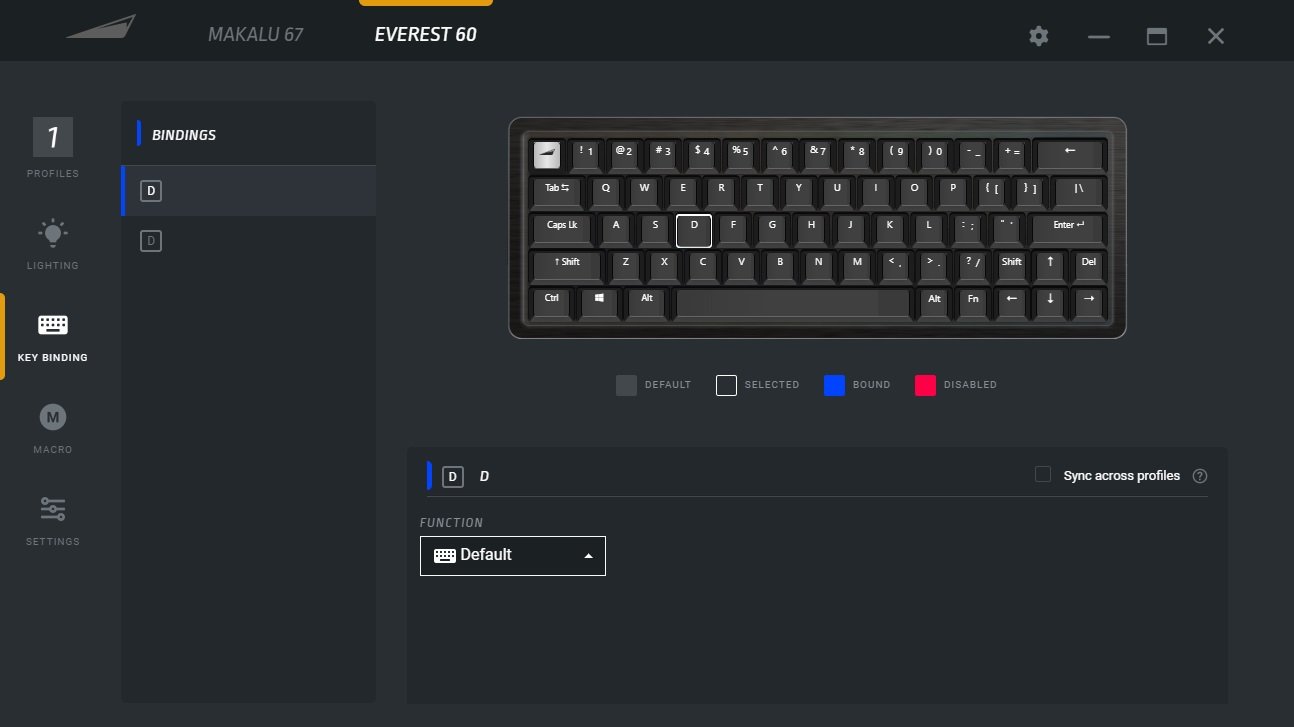Viewport: 1294px width, 727px height.
Task: Click the blue Bound legend swatch
Action: (x=834, y=385)
